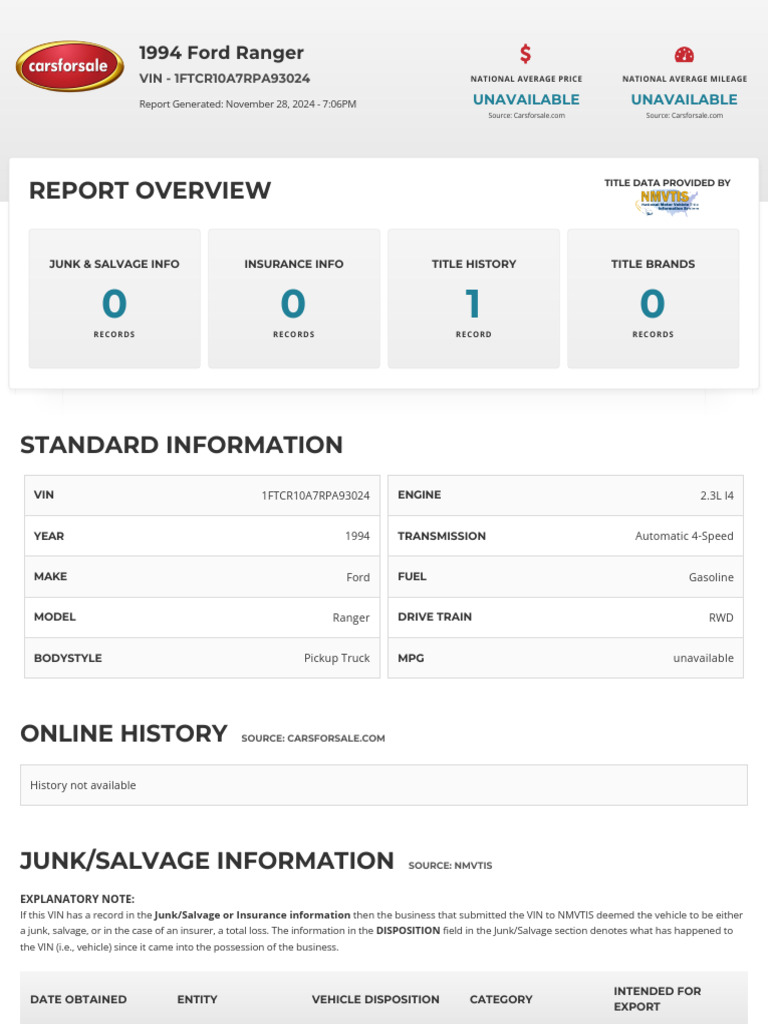The width and height of the screenshot is (768, 1024).
Task: Click the Report Generated date line
Action: click(x=248, y=104)
